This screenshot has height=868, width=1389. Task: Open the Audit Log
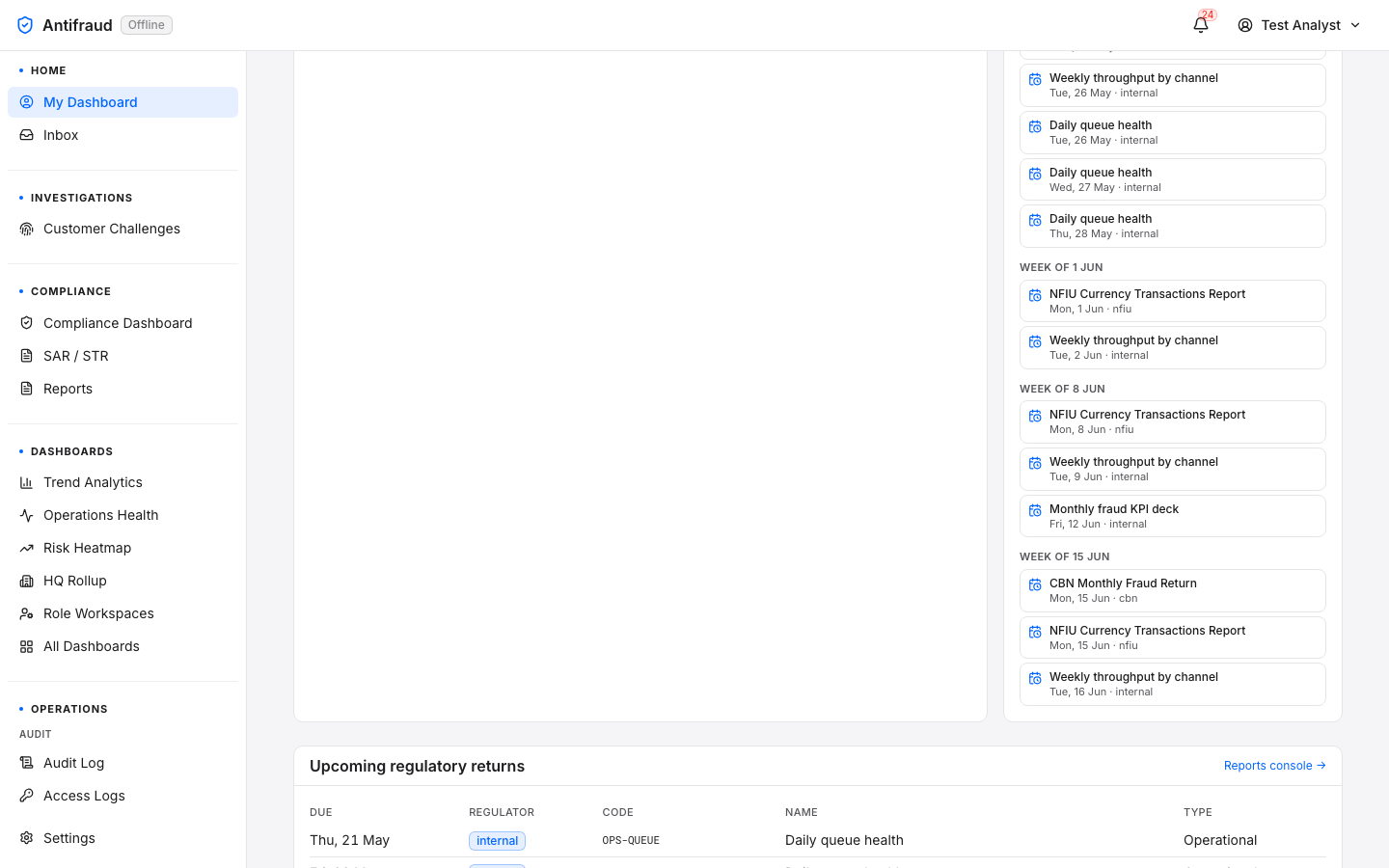[123, 763]
